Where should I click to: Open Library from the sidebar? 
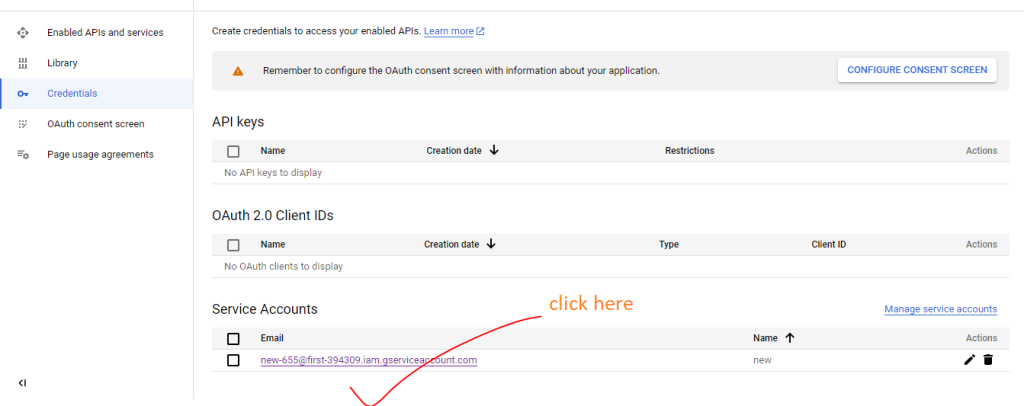(x=62, y=63)
